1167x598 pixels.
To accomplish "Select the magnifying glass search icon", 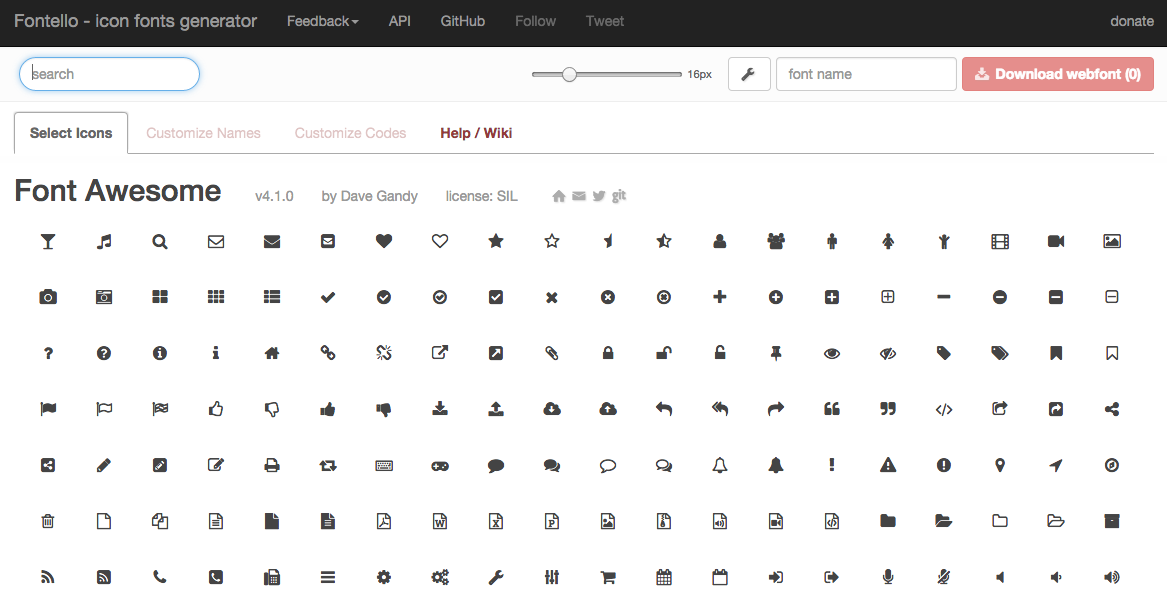I will pos(160,241).
